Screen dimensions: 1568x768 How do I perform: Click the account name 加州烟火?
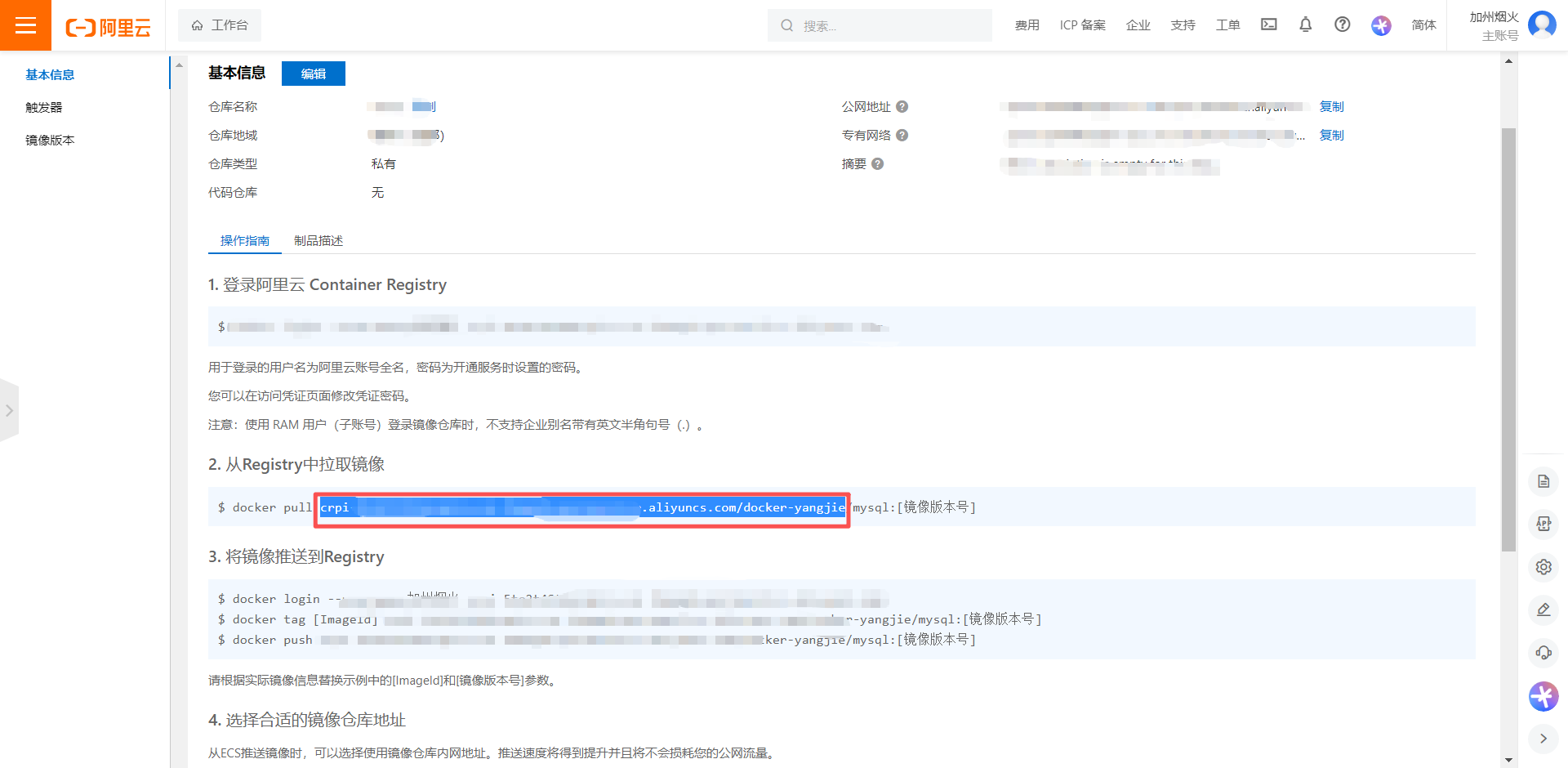point(1494,17)
